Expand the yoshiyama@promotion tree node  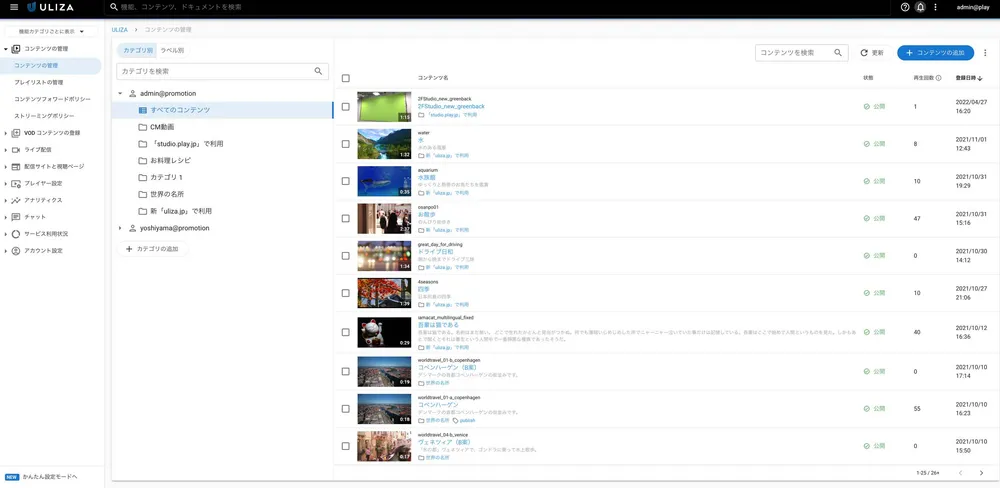click(x=120, y=228)
